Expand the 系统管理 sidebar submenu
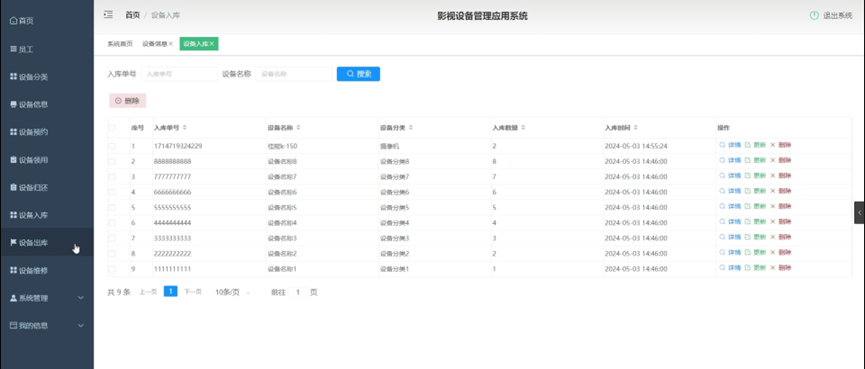Image resolution: width=865 pixels, height=369 pixels. pos(47,298)
